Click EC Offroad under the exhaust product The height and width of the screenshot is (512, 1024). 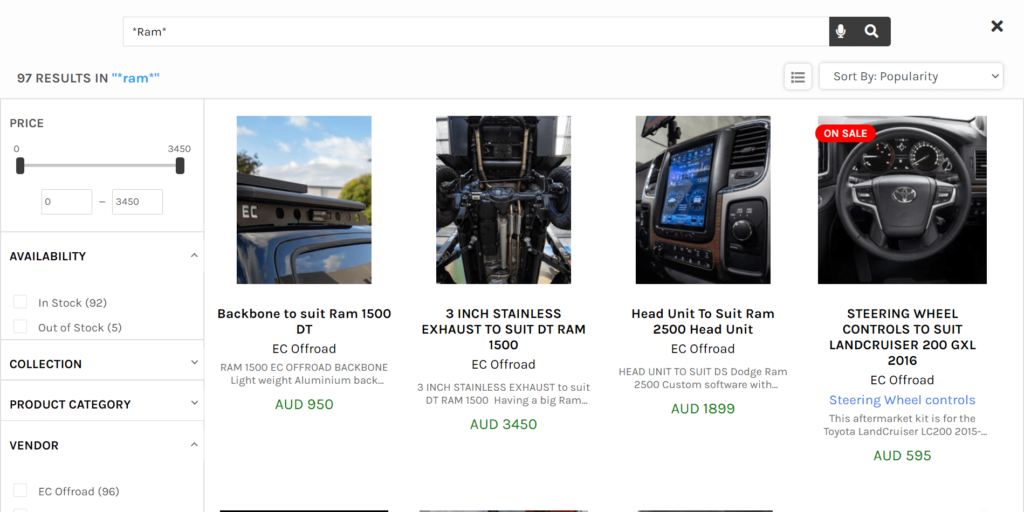click(x=504, y=364)
